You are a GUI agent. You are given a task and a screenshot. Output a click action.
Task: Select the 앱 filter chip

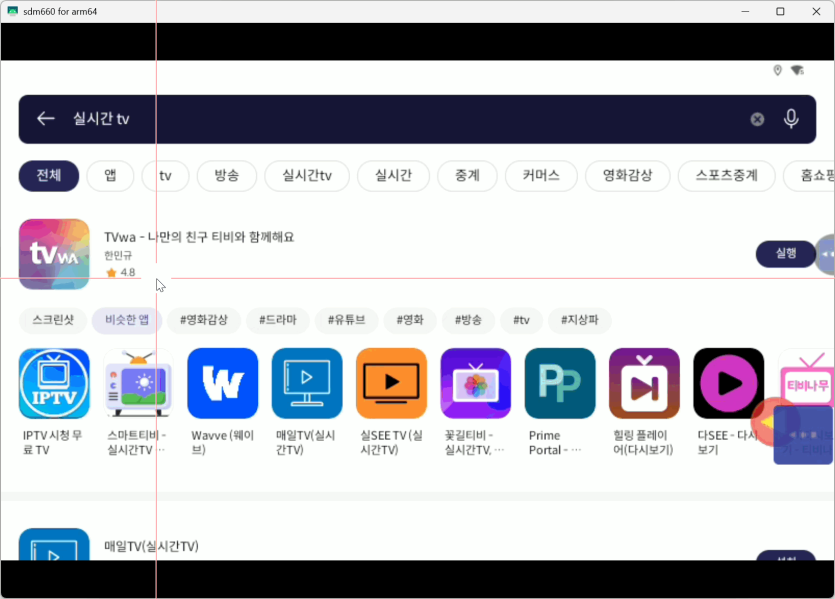(x=110, y=176)
